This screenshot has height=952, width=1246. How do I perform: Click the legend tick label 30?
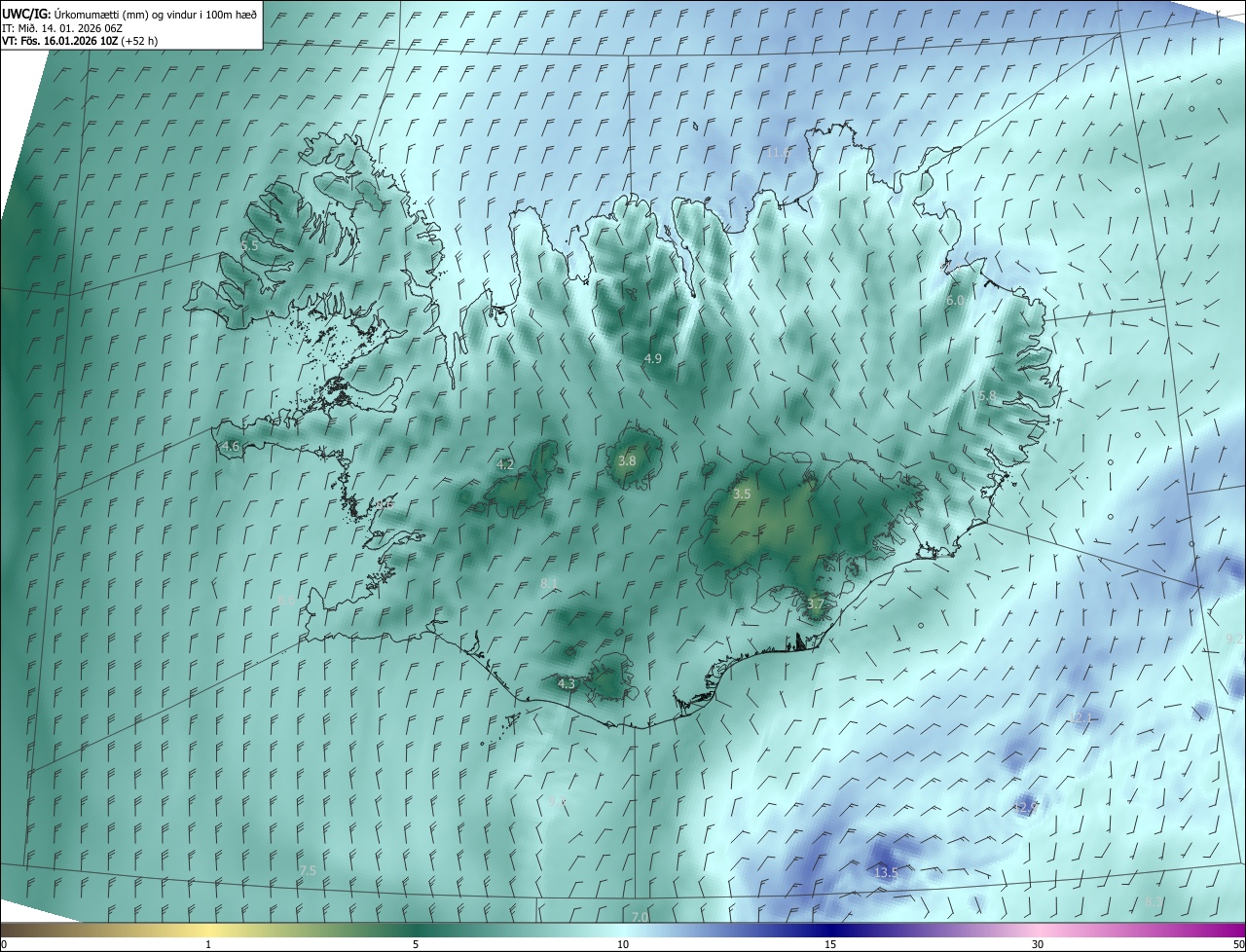(1038, 944)
